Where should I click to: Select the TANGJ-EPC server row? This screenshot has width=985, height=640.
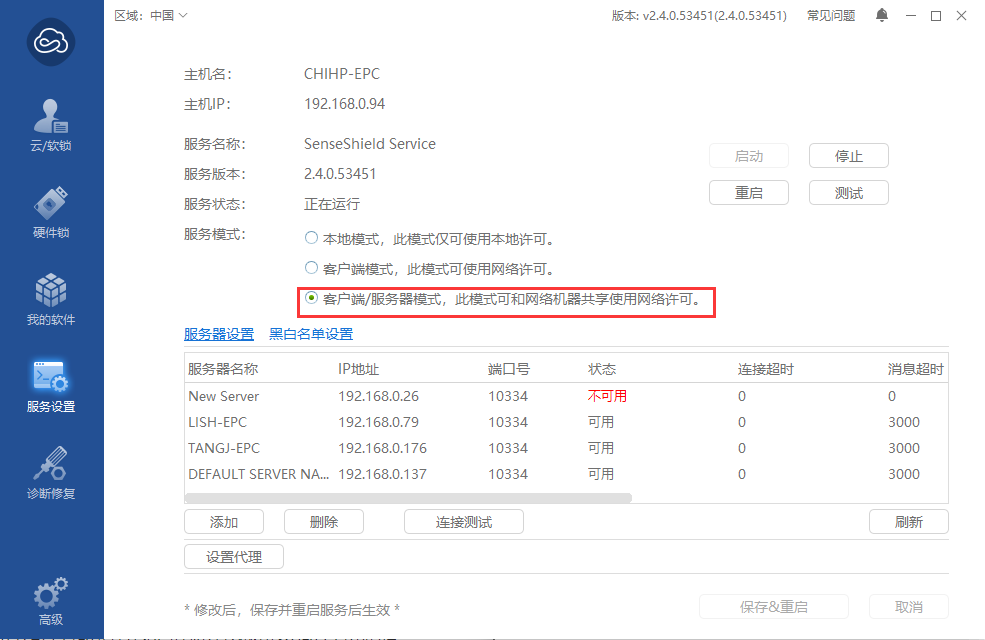(x=566, y=448)
